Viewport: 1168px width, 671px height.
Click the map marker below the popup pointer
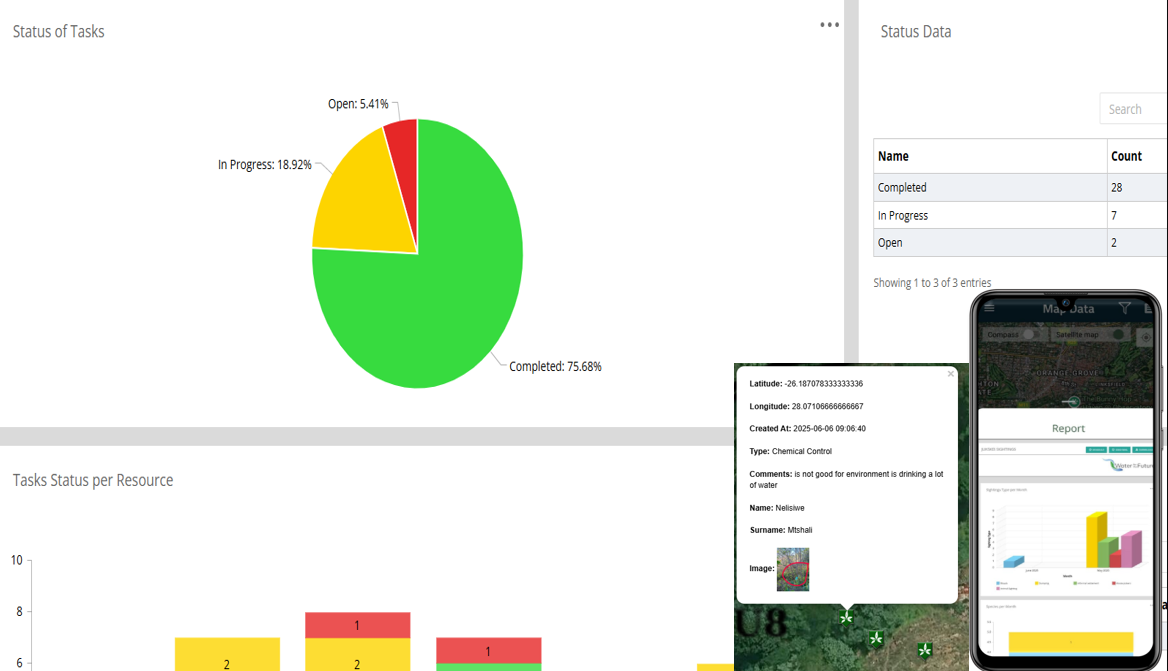tap(847, 618)
